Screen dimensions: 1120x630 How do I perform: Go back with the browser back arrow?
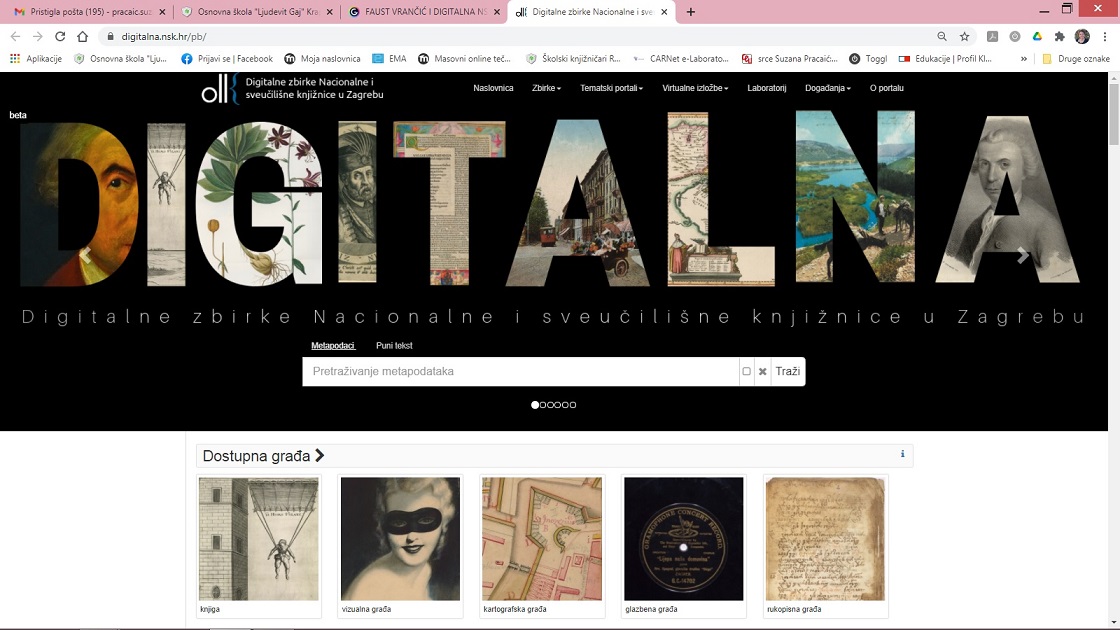[x=15, y=36]
